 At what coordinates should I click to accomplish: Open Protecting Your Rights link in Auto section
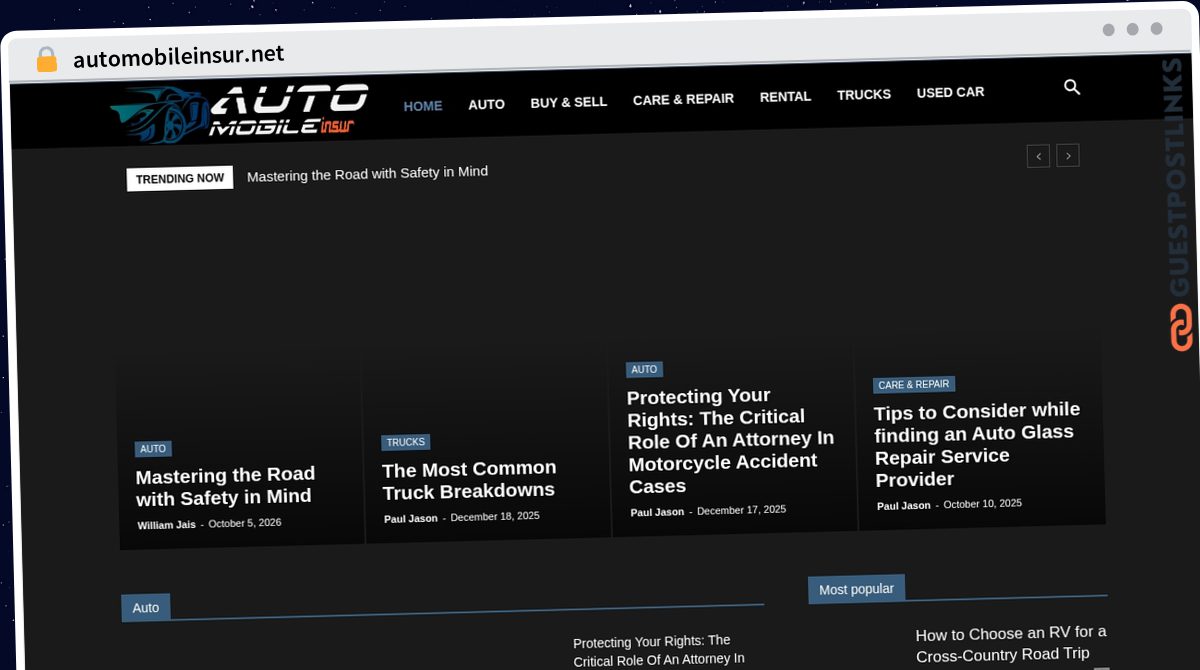click(x=658, y=650)
